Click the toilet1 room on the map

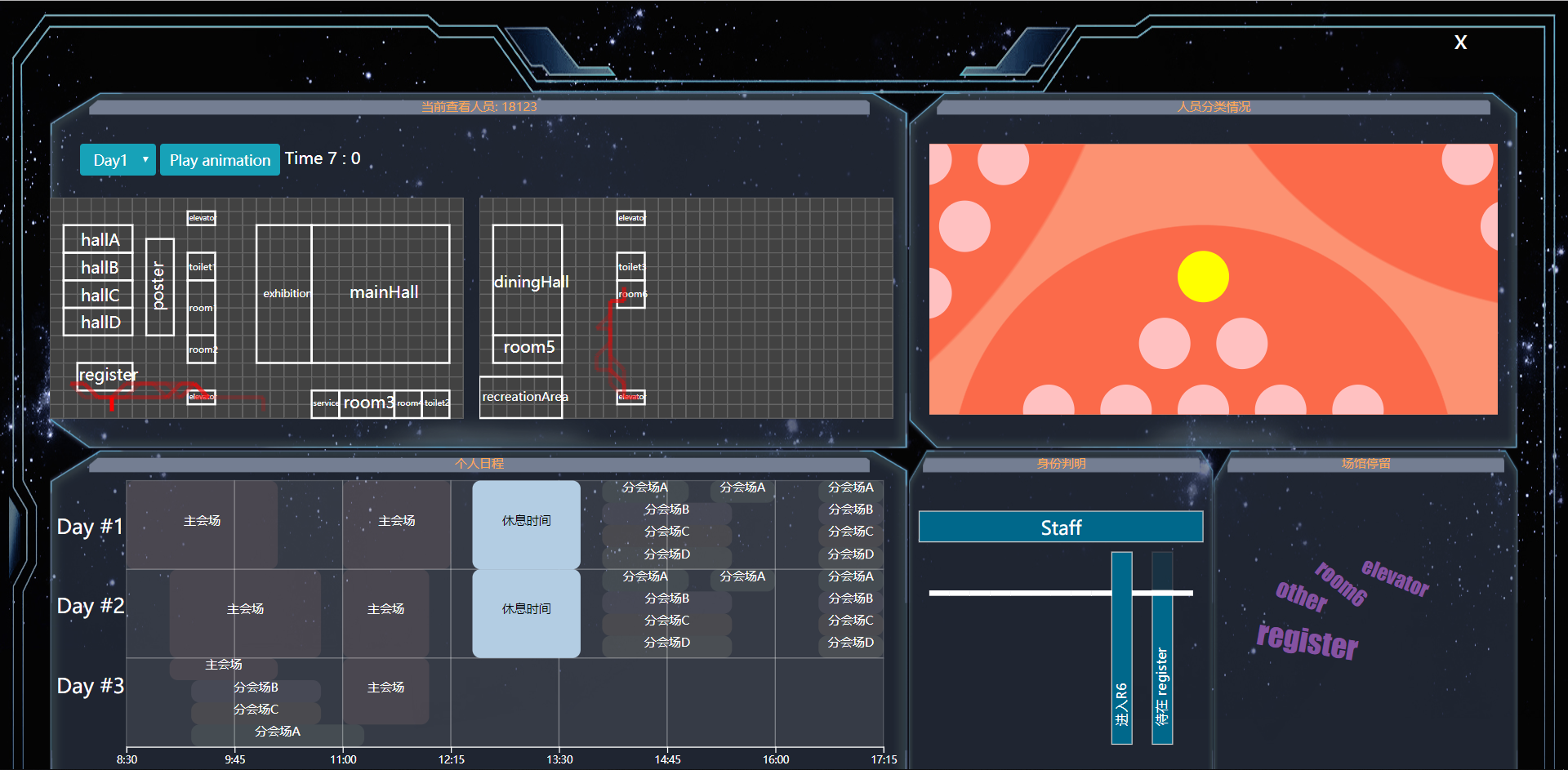(201, 267)
